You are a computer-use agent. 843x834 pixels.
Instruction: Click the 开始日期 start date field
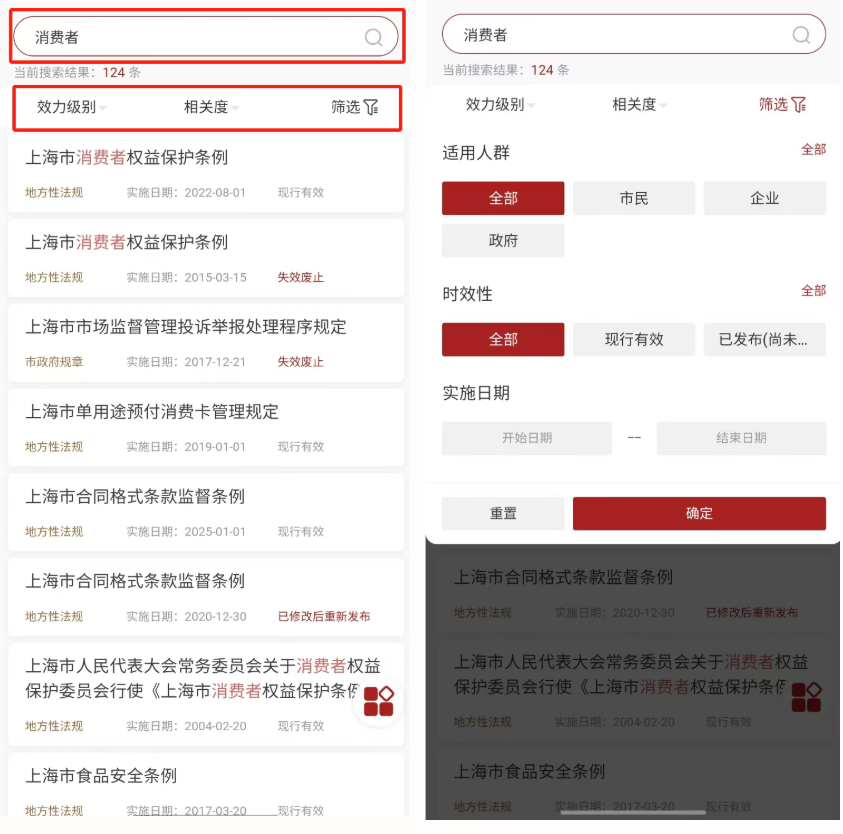[x=527, y=438]
